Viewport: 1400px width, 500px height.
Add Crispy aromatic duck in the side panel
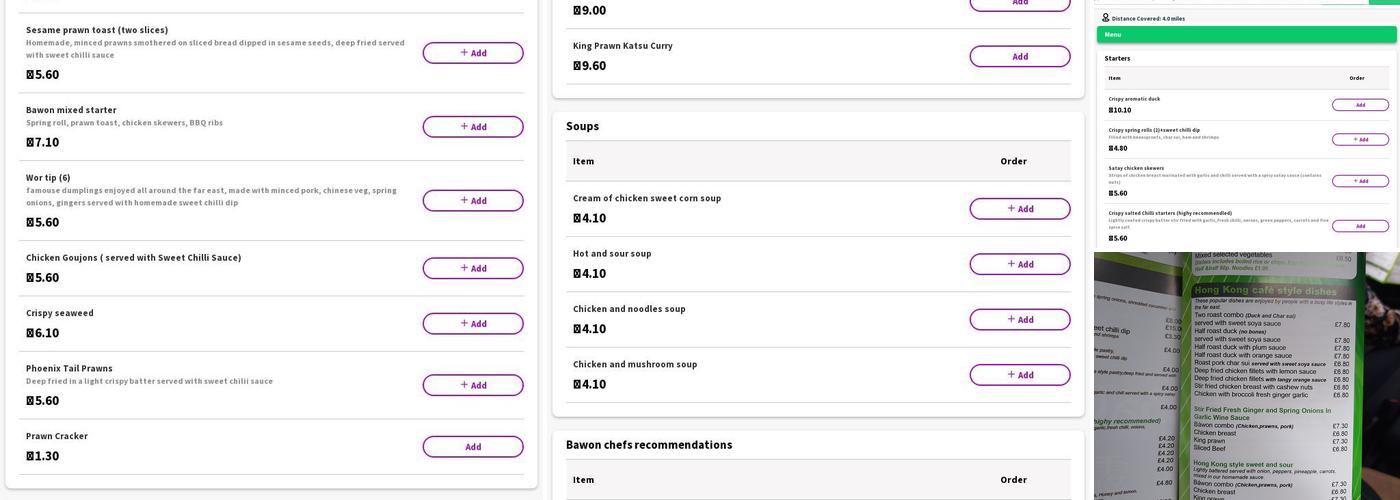click(x=1360, y=105)
